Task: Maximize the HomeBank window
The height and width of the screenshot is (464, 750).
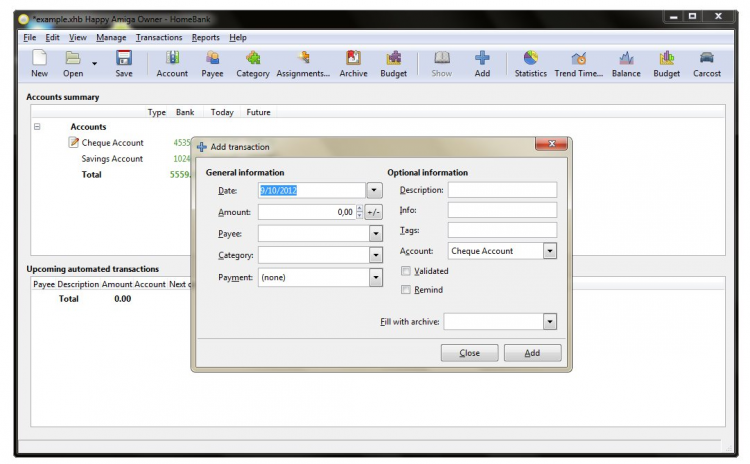Action: [692, 17]
